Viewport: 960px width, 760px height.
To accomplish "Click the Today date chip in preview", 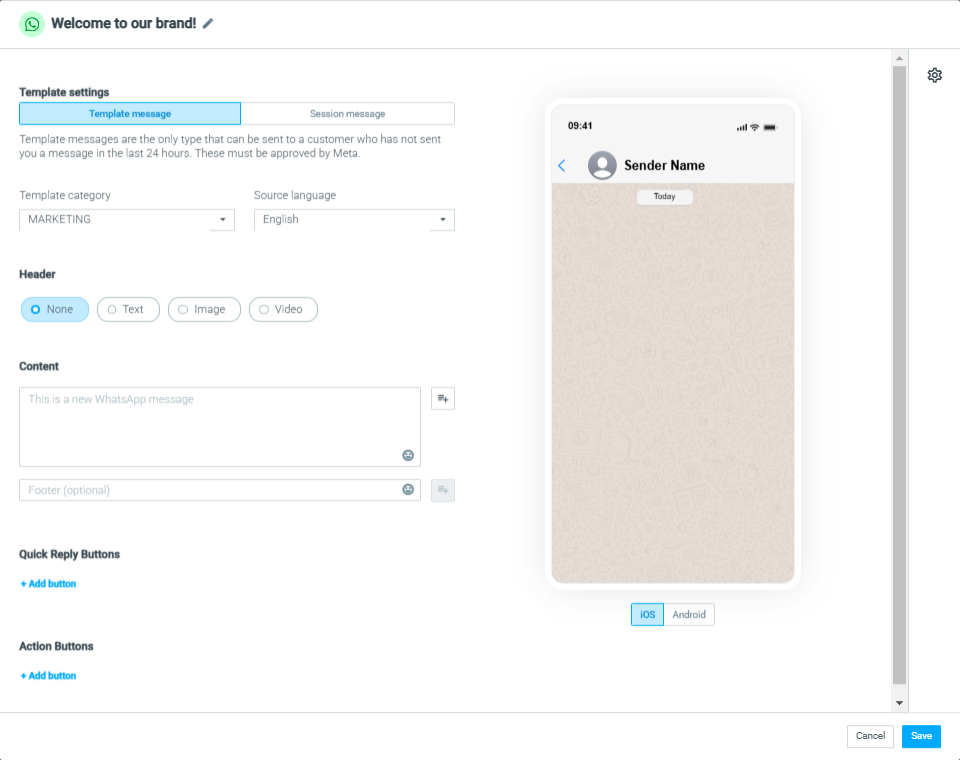I will 664,197.
